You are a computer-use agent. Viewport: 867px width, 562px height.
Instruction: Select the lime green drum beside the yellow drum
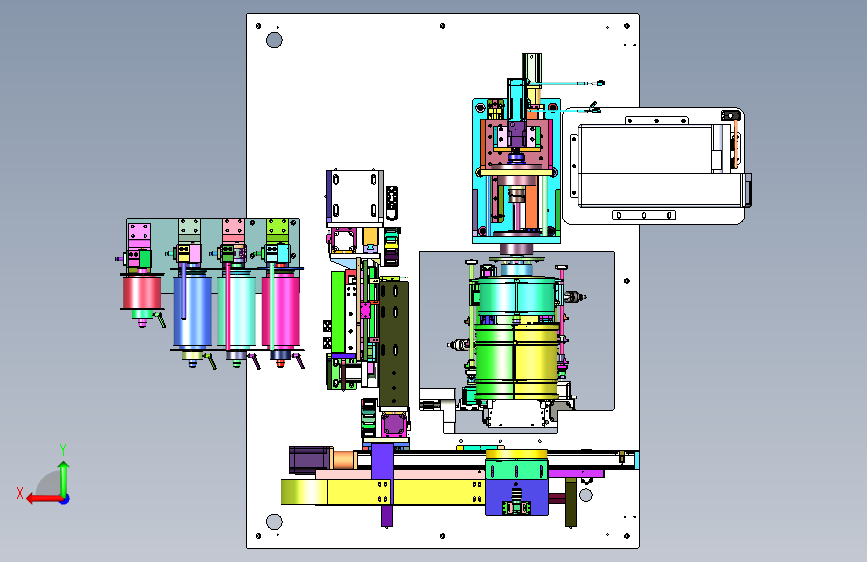tap(495, 361)
